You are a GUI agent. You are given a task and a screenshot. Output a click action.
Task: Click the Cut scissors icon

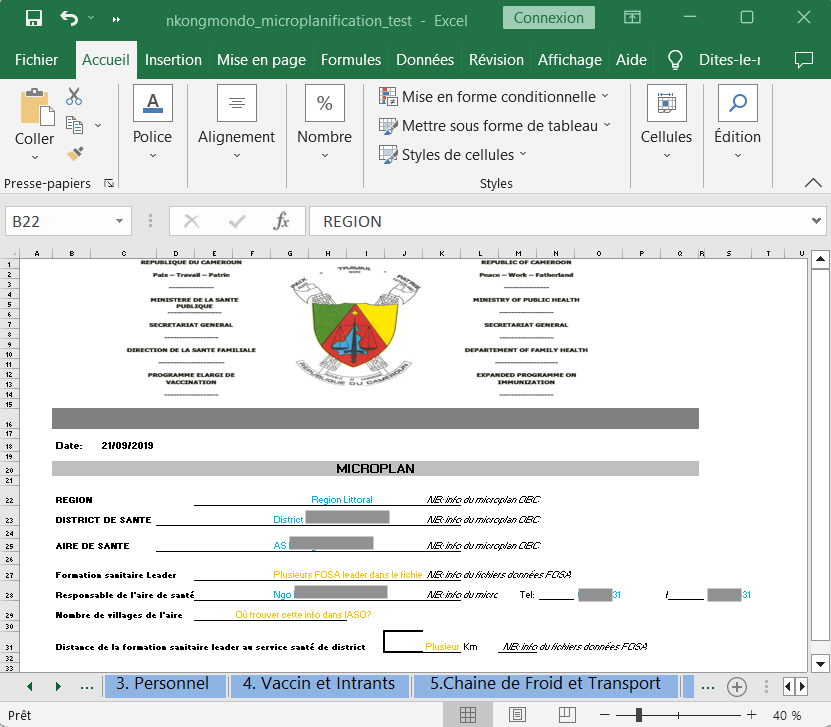pyautogui.click(x=74, y=97)
